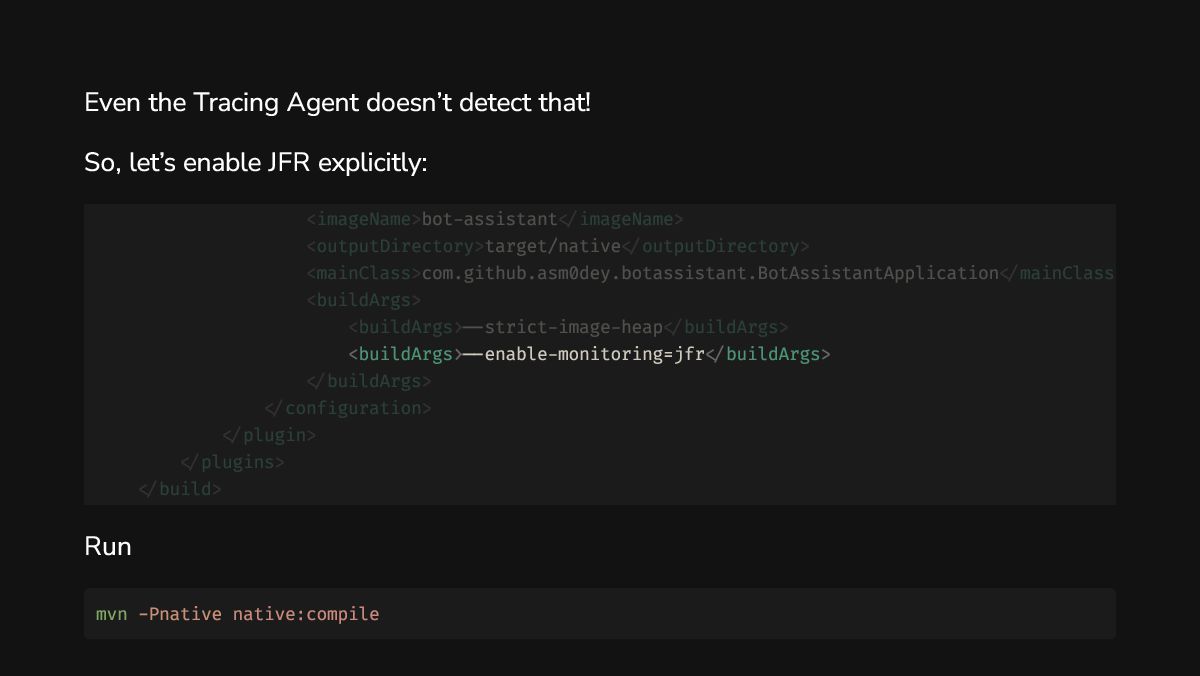1200x676 pixels.
Task: Click the opening '<mainClass>' tag
Action: pos(364,273)
